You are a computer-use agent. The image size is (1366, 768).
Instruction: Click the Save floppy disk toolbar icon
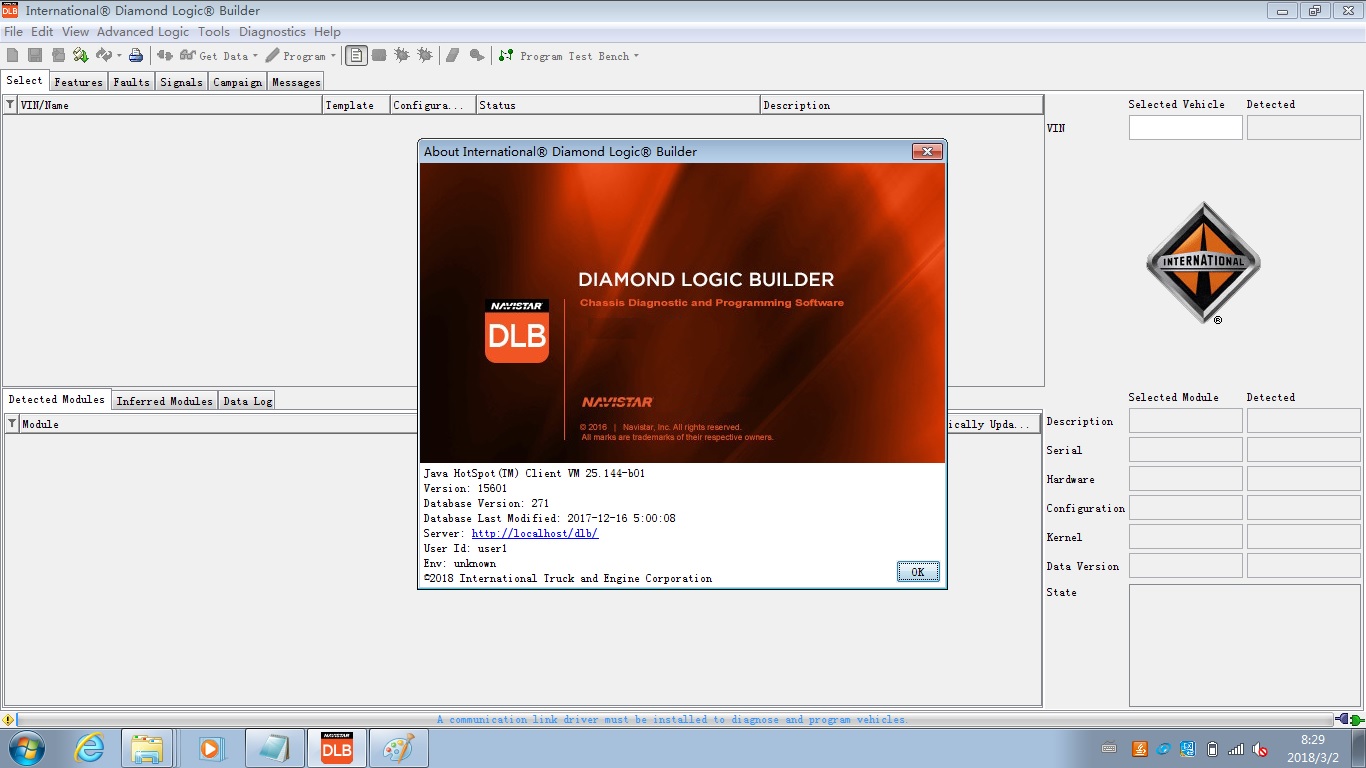pyautogui.click(x=35, y=56)
